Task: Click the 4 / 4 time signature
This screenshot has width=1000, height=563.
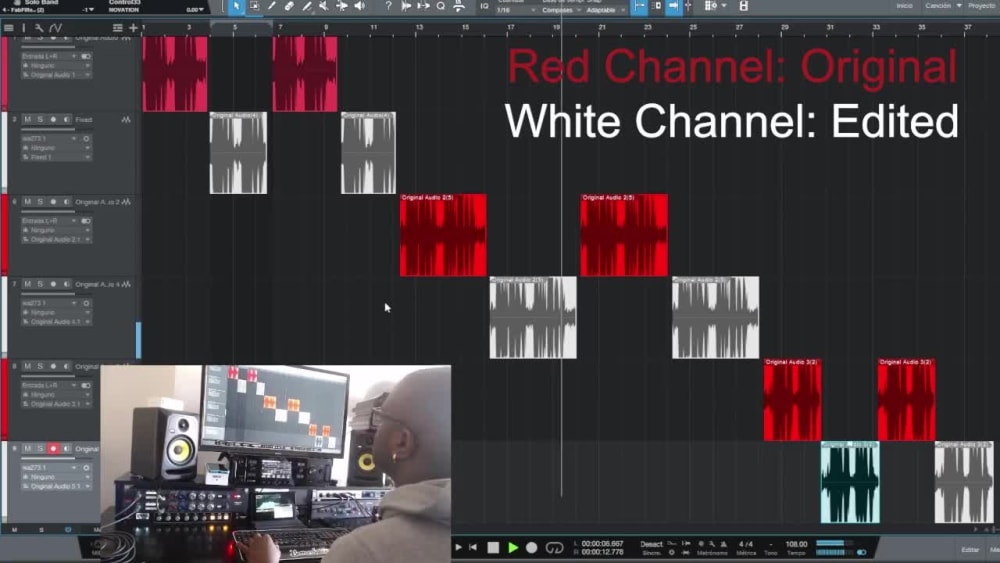Action: click(746, 544)
